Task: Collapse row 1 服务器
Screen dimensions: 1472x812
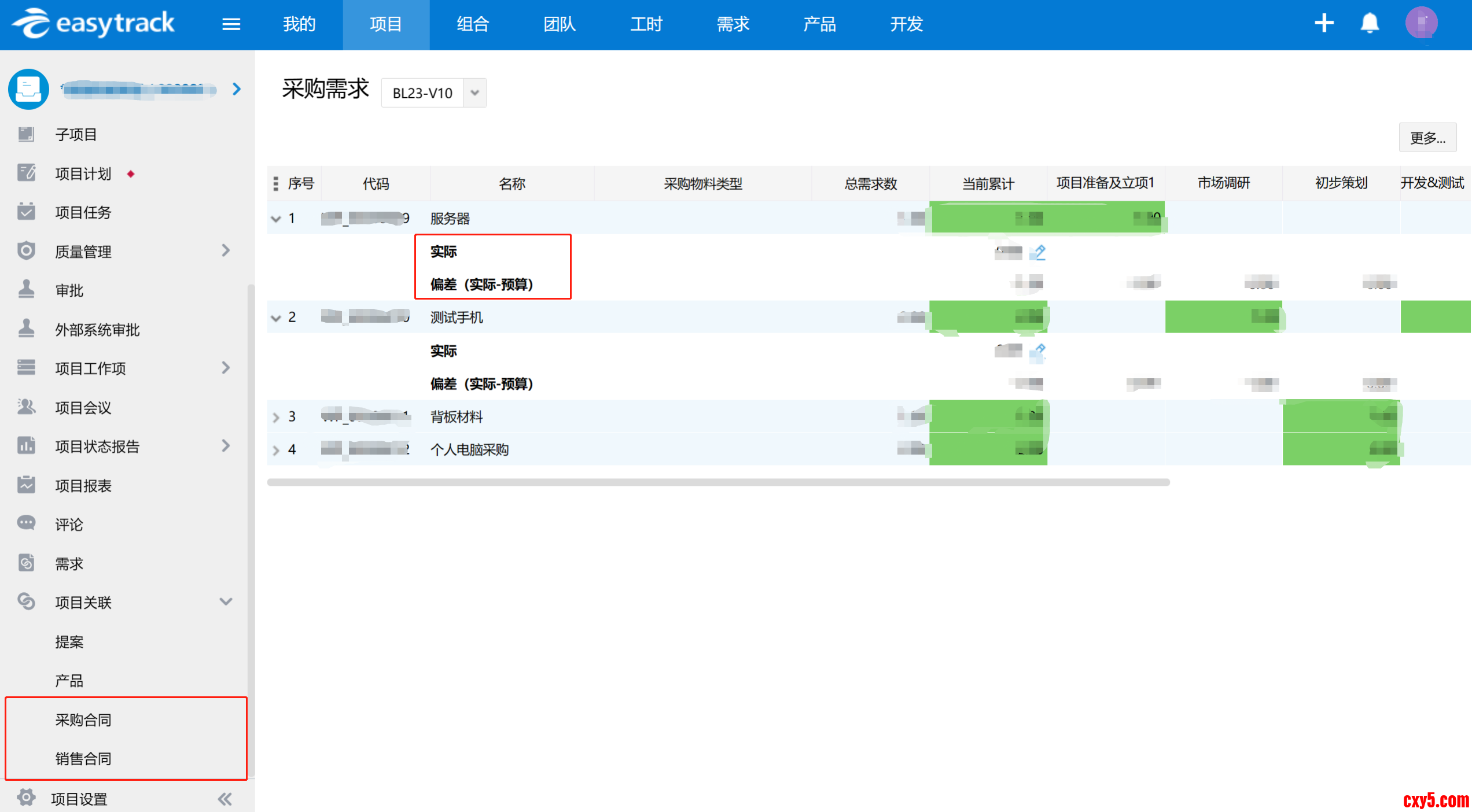Action: tap(276, 219)
